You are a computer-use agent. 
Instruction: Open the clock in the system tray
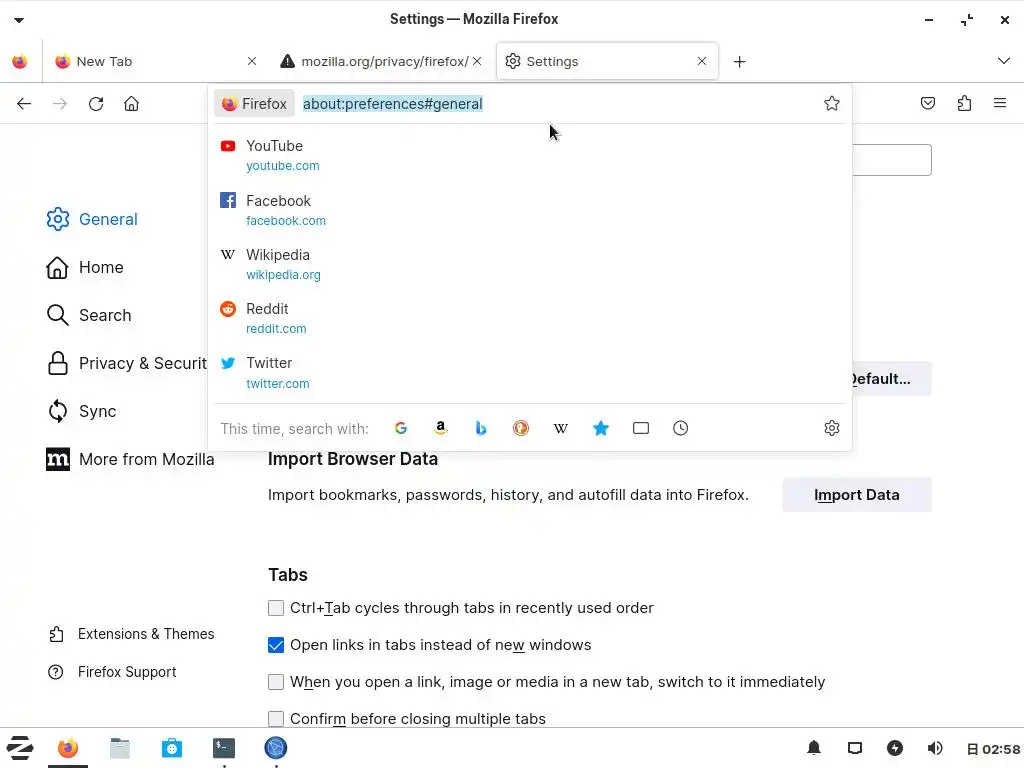click(994, 749)
